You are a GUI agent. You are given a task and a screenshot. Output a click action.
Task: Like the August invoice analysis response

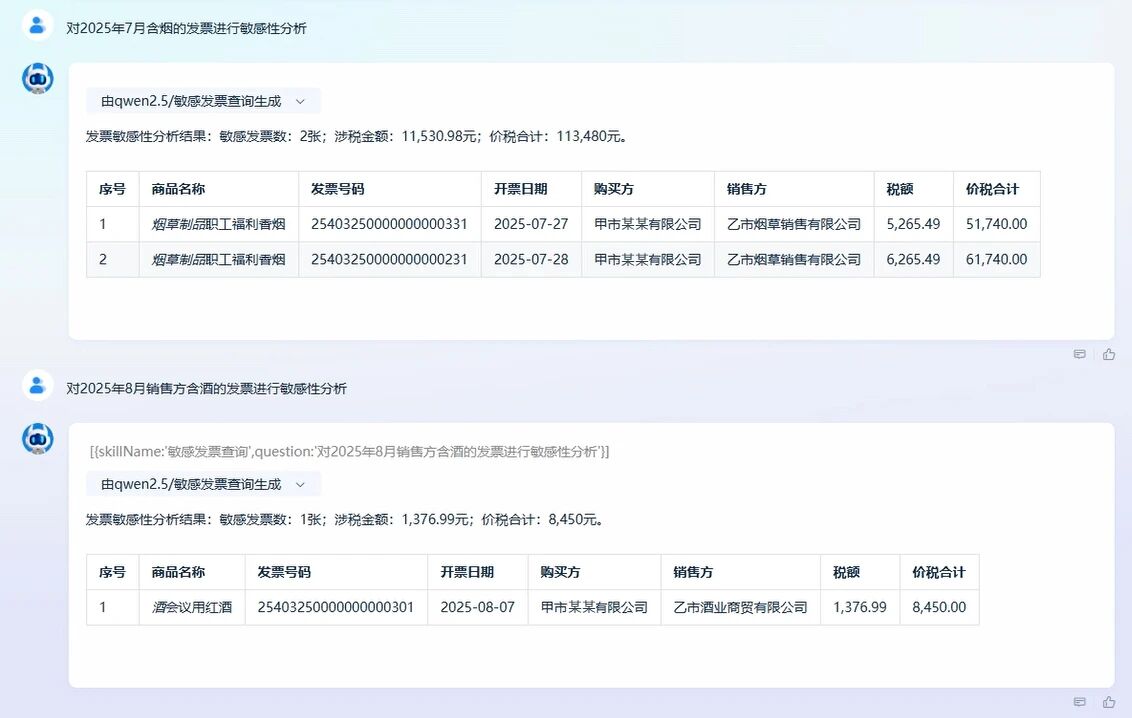1109,703
